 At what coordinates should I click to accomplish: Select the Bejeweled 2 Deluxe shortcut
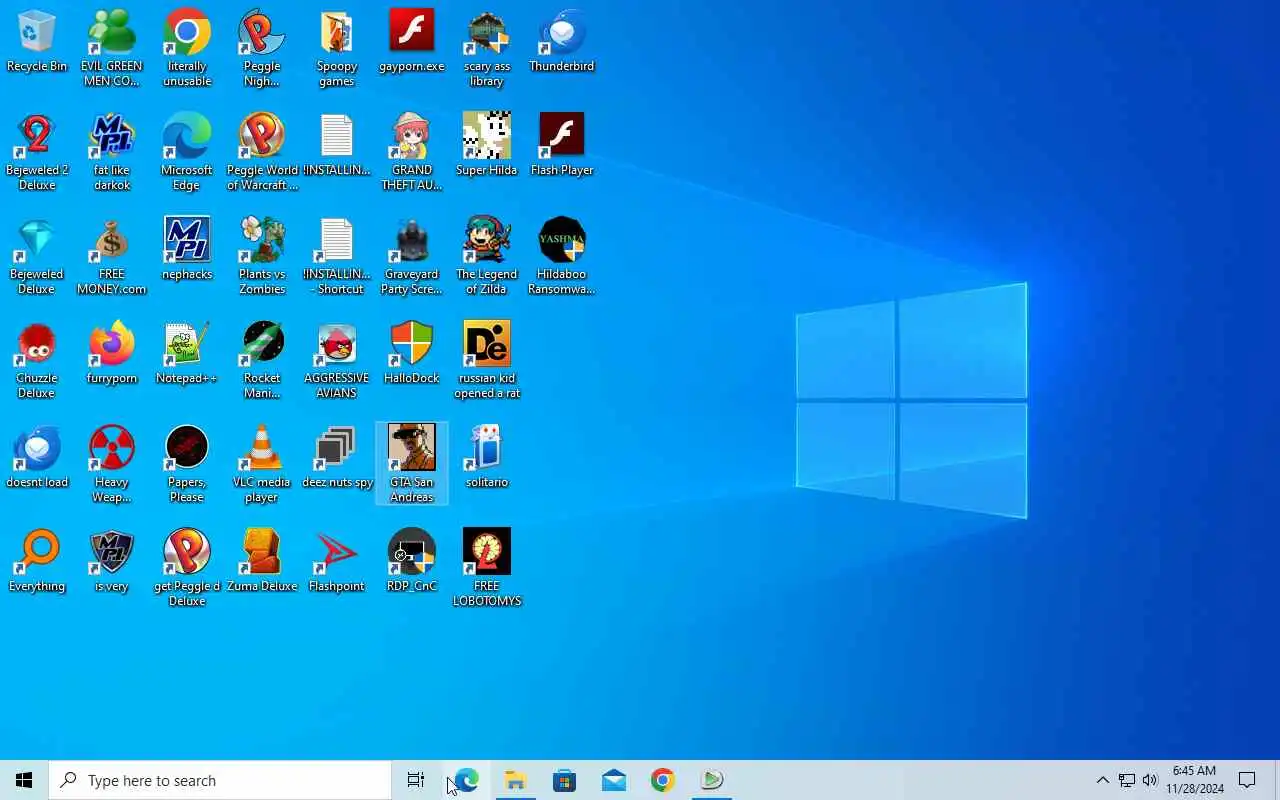[x=37, y=152]
